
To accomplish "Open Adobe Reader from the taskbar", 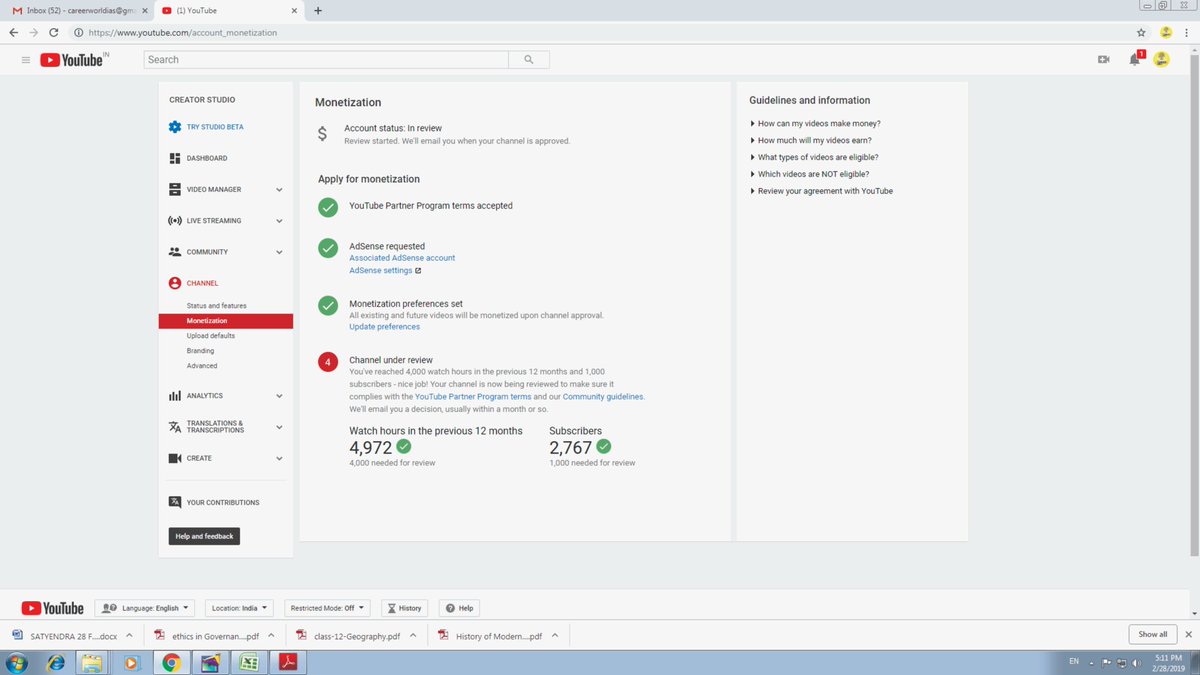I will click(288, 662).
